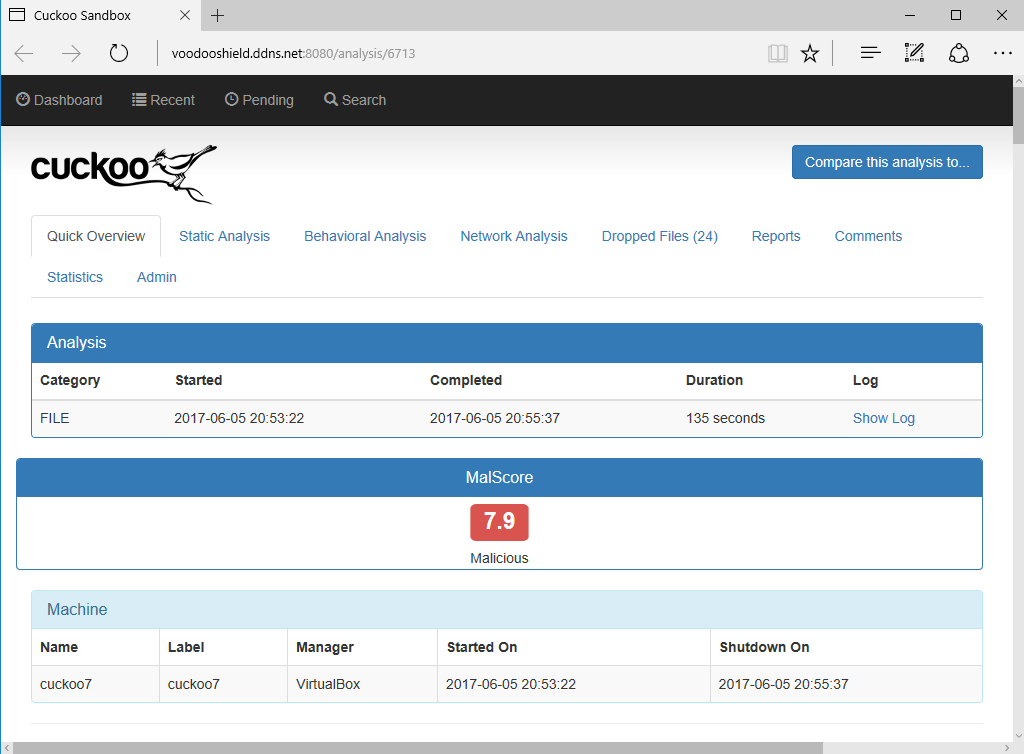
Task: Switch to Network Analysis tab
Action: (514, 236)
